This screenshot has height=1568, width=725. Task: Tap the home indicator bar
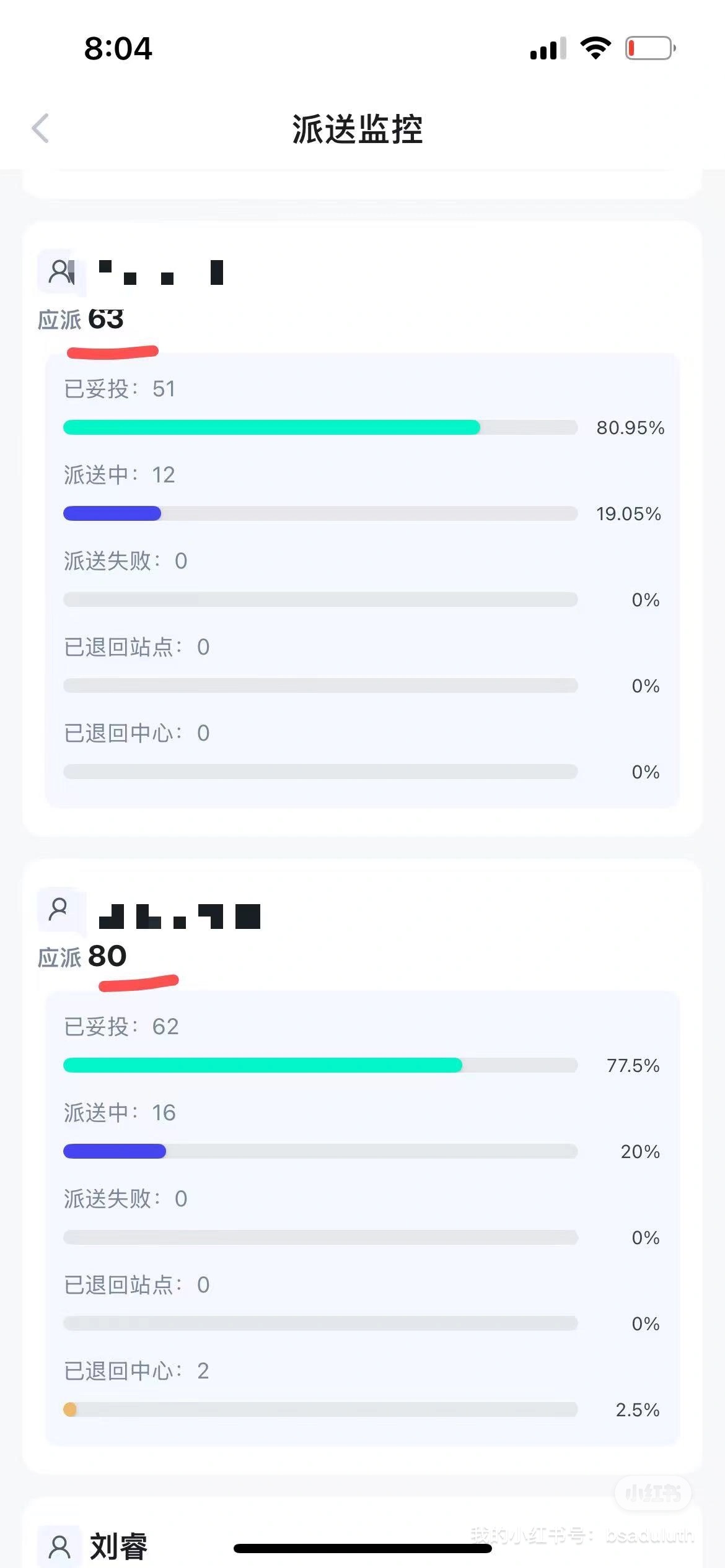pos(362,1549)
